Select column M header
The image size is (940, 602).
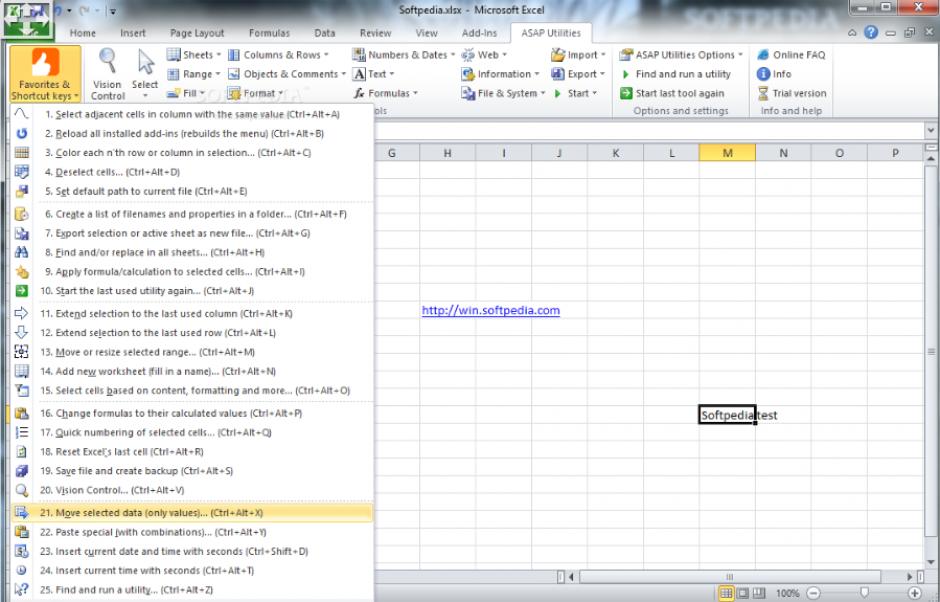click(x=727, y=153)
